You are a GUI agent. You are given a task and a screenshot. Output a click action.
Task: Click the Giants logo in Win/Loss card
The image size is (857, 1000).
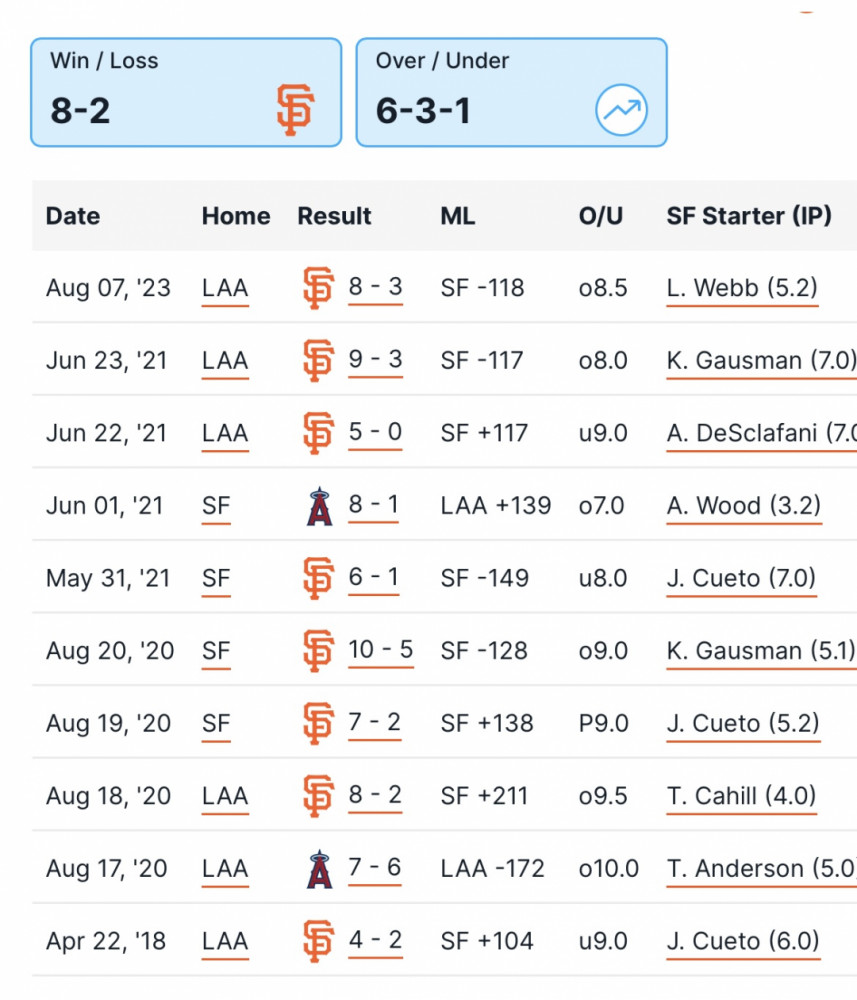[x=295, y=110]
